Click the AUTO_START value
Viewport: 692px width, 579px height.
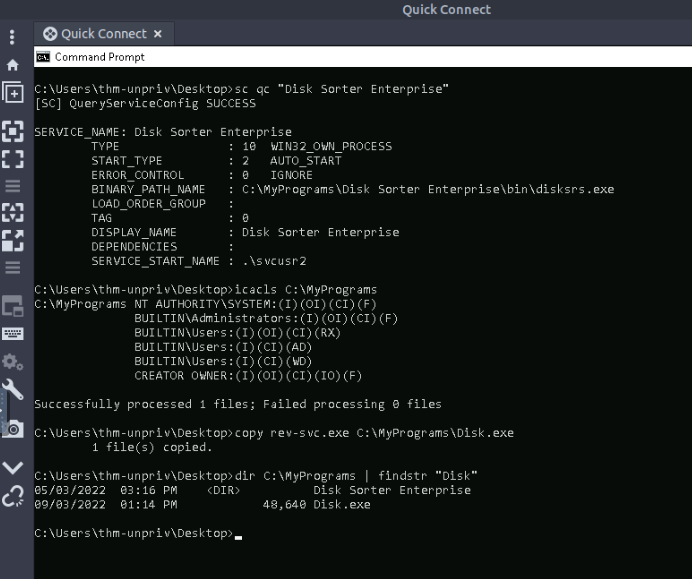click(305, 161)
